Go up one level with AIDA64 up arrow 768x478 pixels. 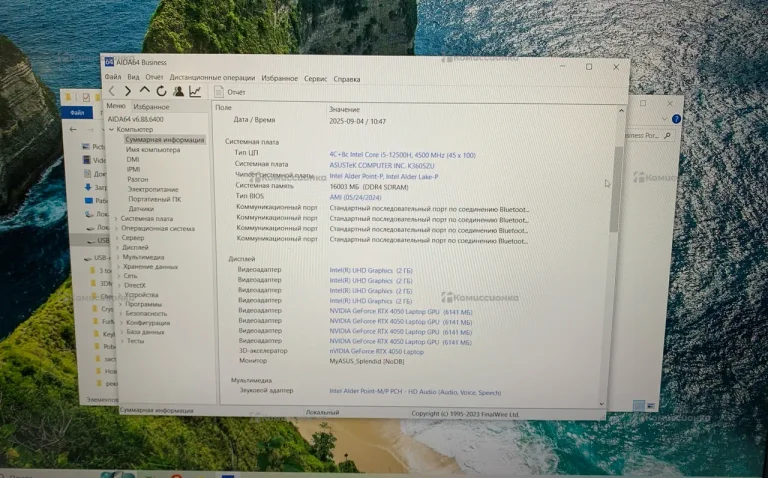144,91
